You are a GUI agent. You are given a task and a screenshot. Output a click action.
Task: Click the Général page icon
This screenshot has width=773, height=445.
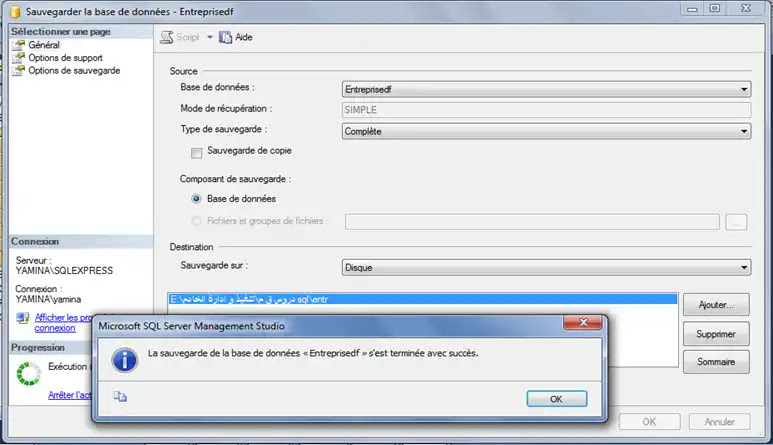19,45
